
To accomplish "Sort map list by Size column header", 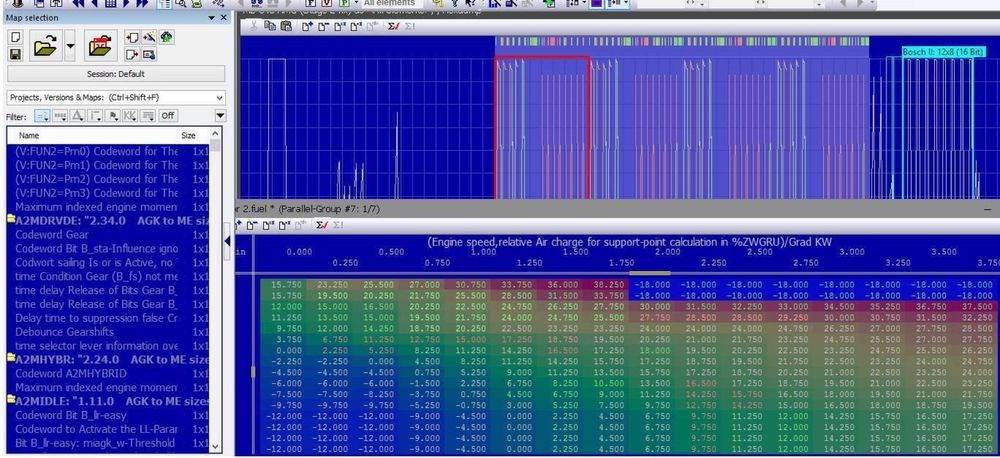I will [189, 135].
